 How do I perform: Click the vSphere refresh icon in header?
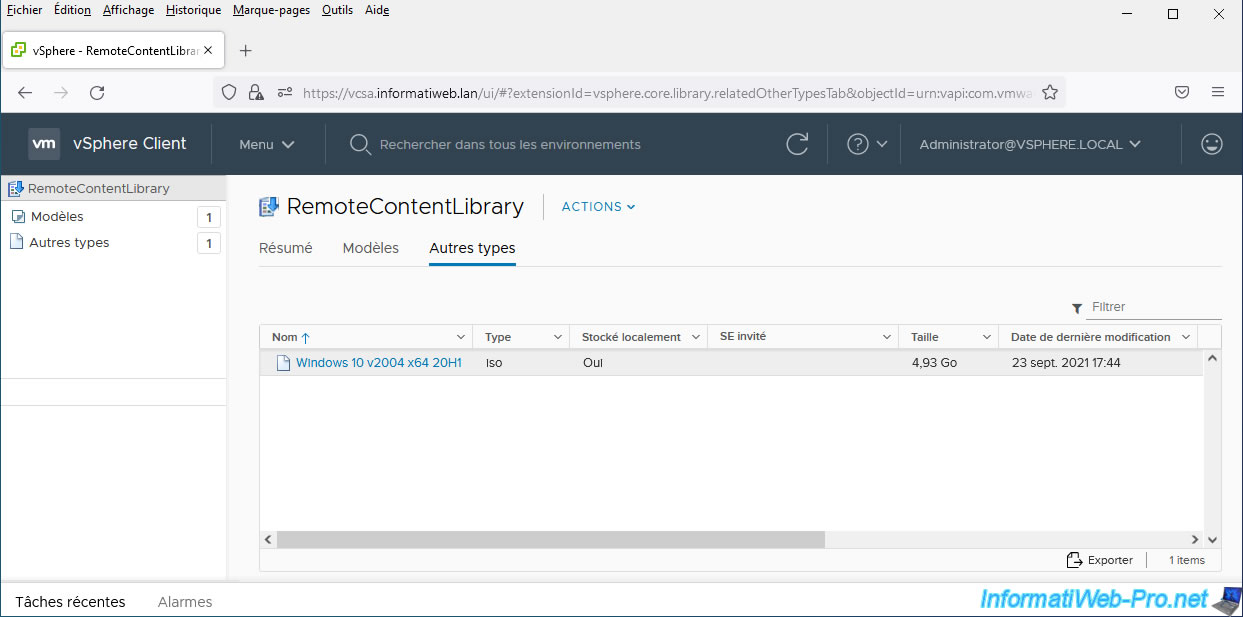797,144
